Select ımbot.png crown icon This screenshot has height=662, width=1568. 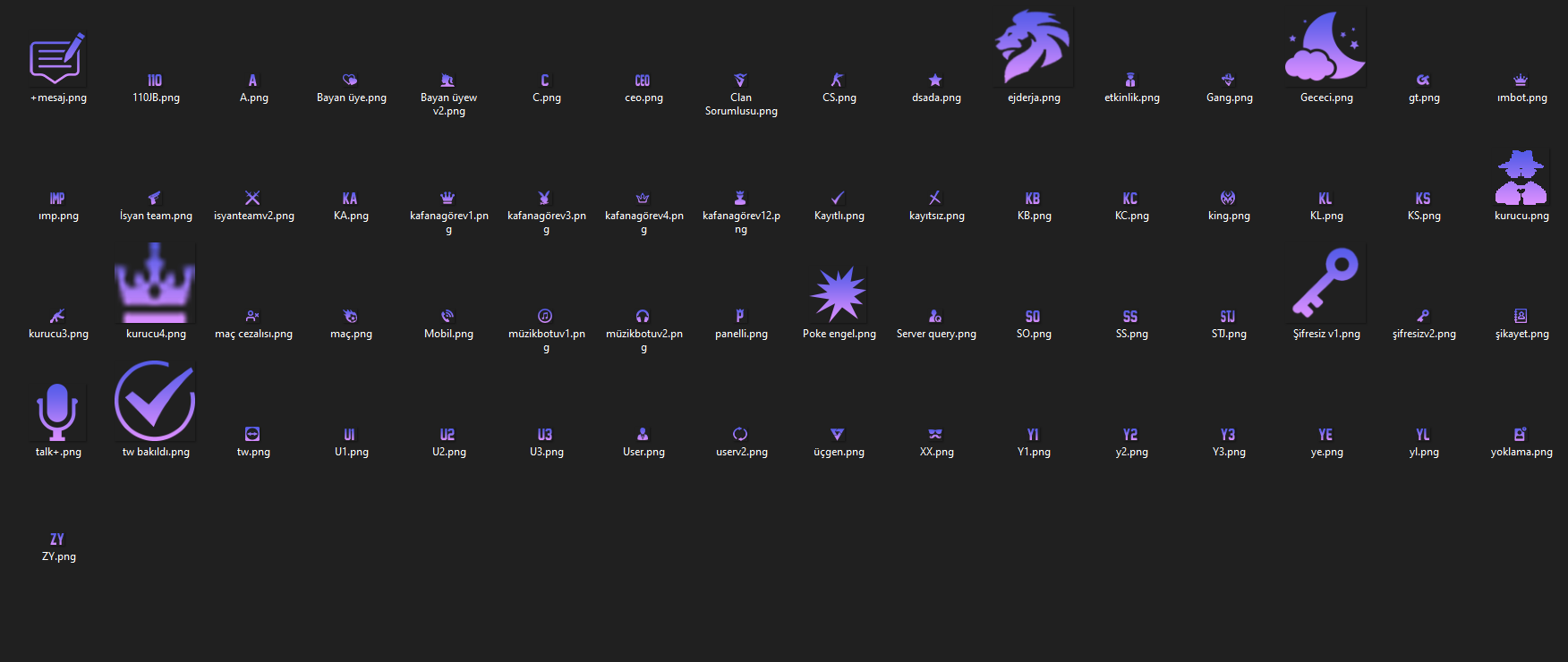pos(1521,81)
